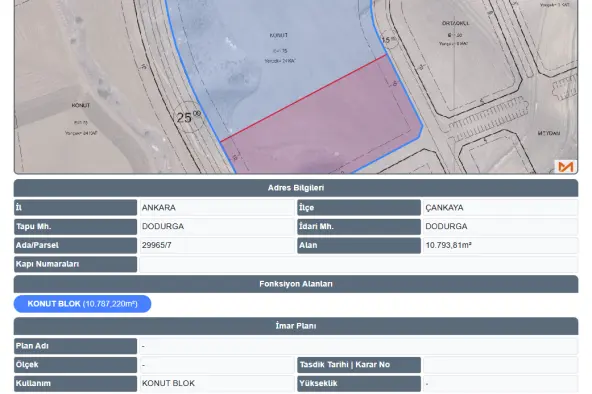The image size is (592, 394).
Task: Click the Adres Bilgileri section header
Action: pyautogui.click(x=296, y=188)
